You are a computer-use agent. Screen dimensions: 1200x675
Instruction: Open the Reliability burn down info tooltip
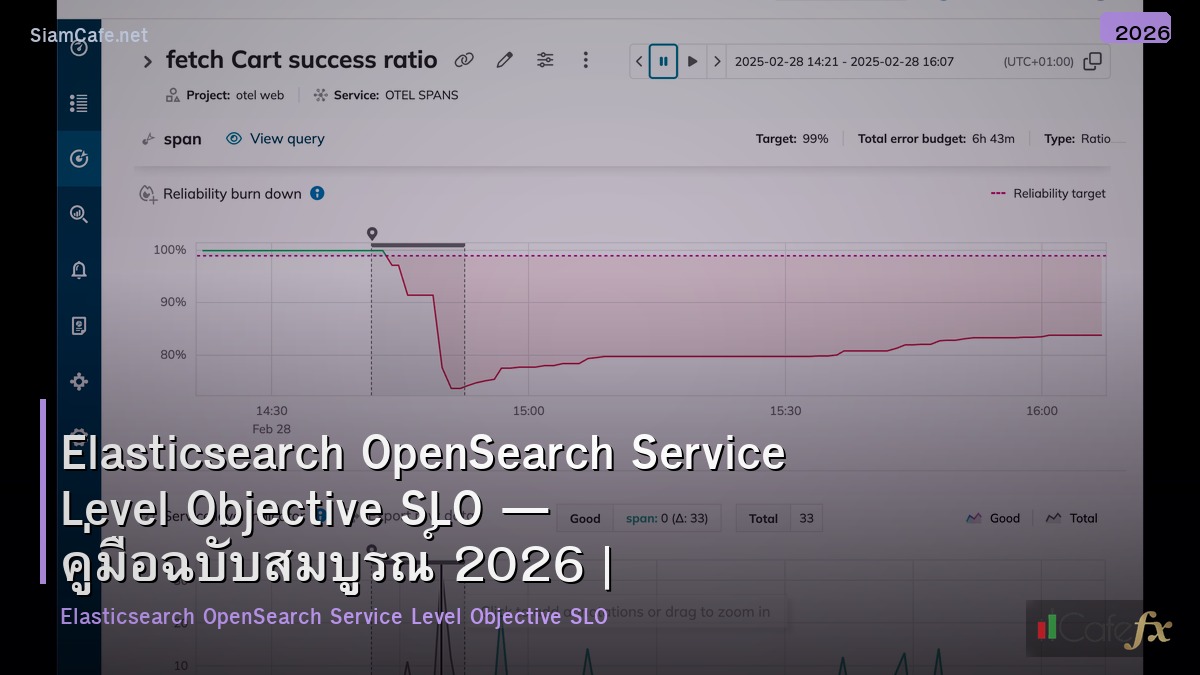(316, 193)
